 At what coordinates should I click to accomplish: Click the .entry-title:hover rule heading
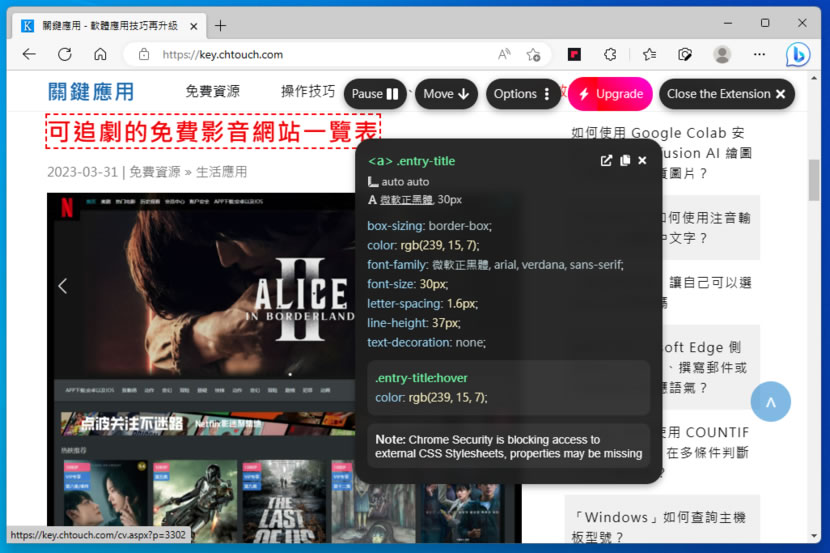coord(421,378)
